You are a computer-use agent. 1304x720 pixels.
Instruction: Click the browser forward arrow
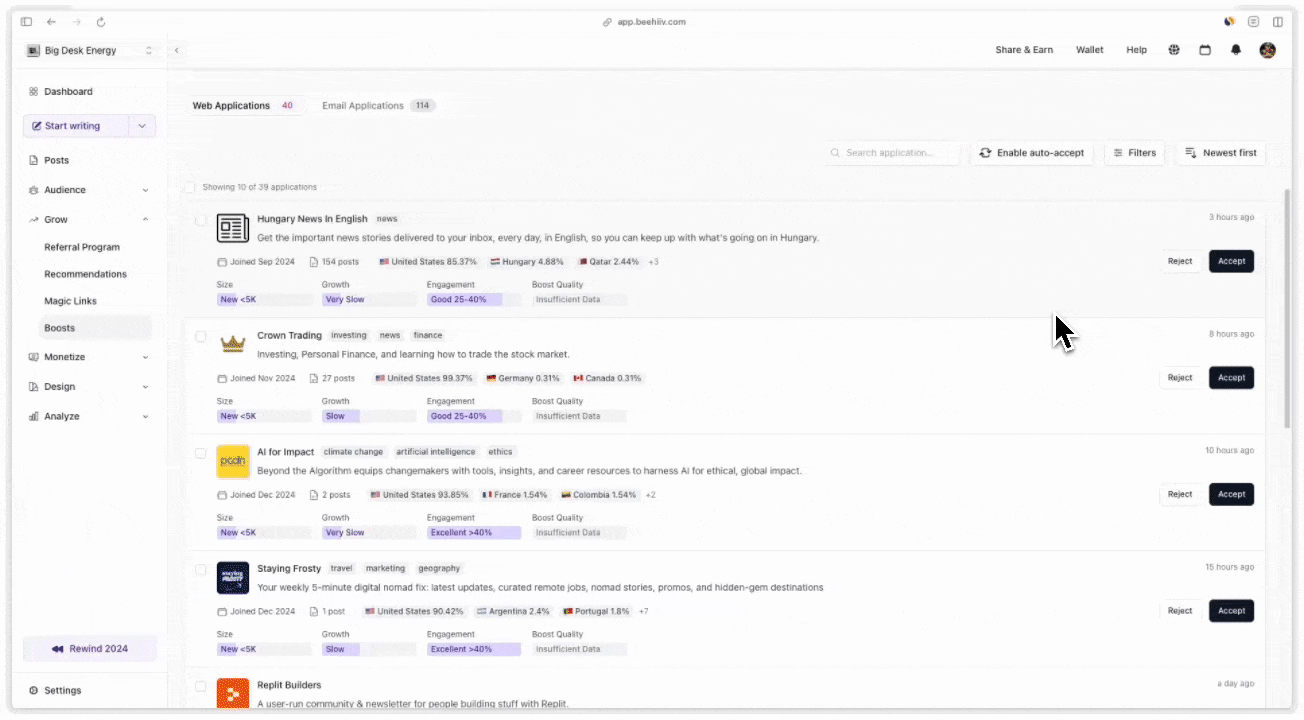tap(76, 22)
